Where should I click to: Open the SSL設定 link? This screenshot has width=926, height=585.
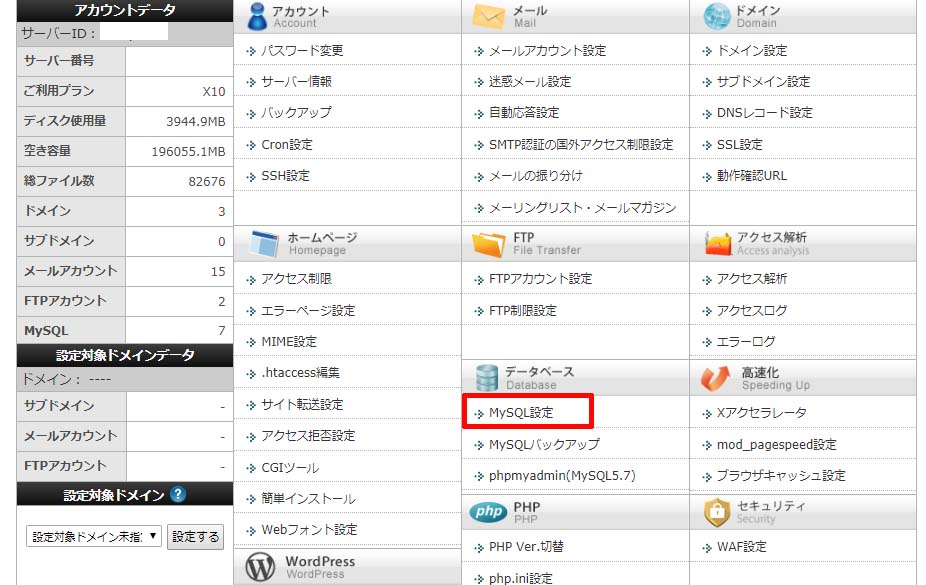coord(739,144)
